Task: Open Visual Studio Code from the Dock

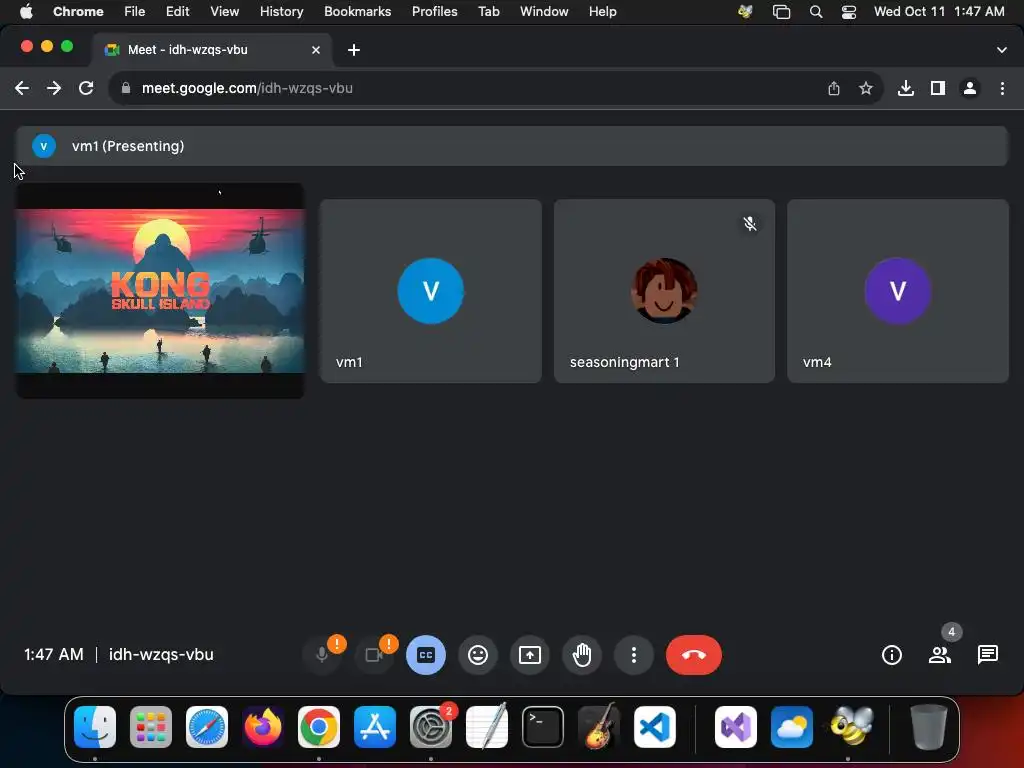Action: [x=655, y=727]
